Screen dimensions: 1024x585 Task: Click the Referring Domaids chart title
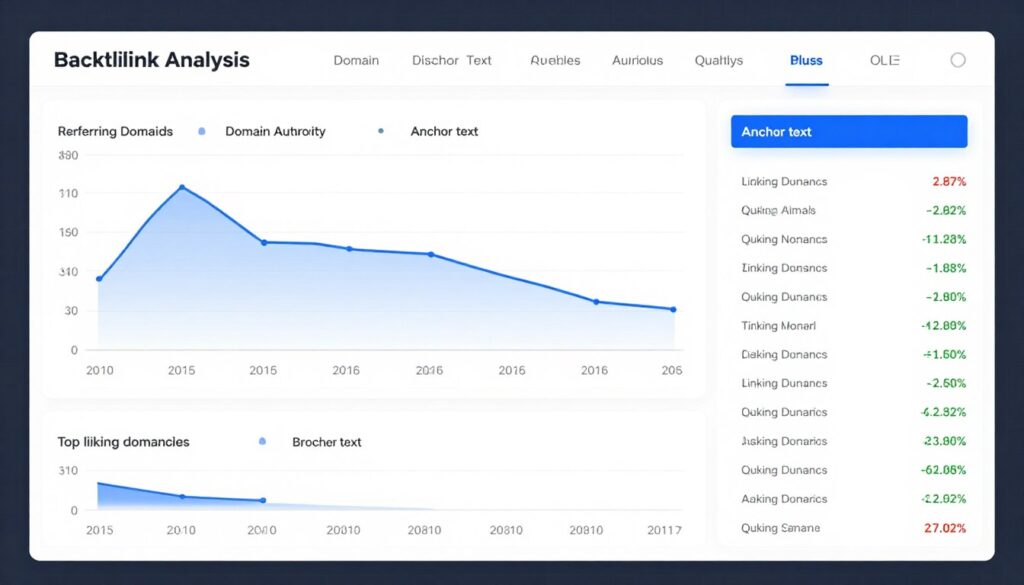click(x=116, y=131)
